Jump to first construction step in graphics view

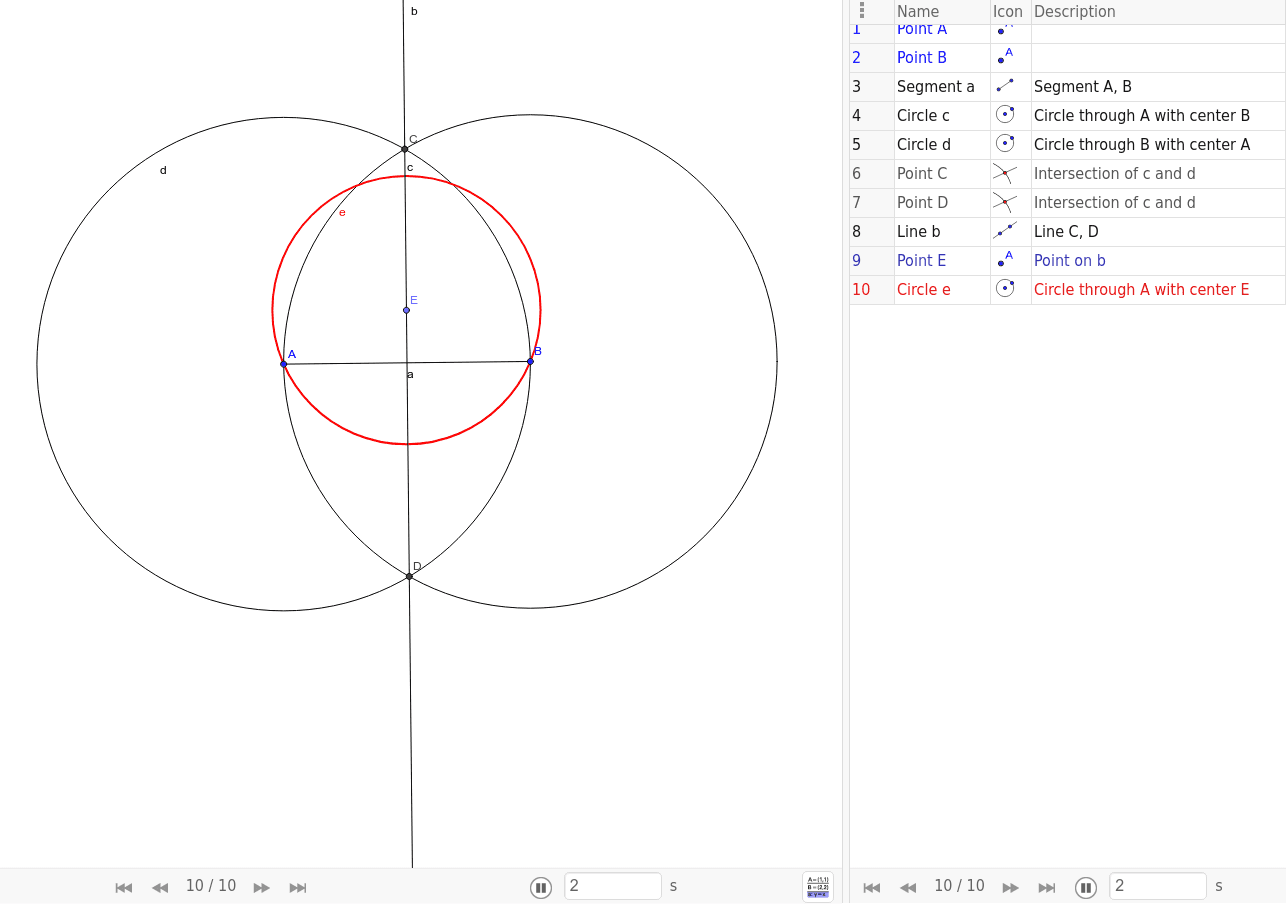124,887
